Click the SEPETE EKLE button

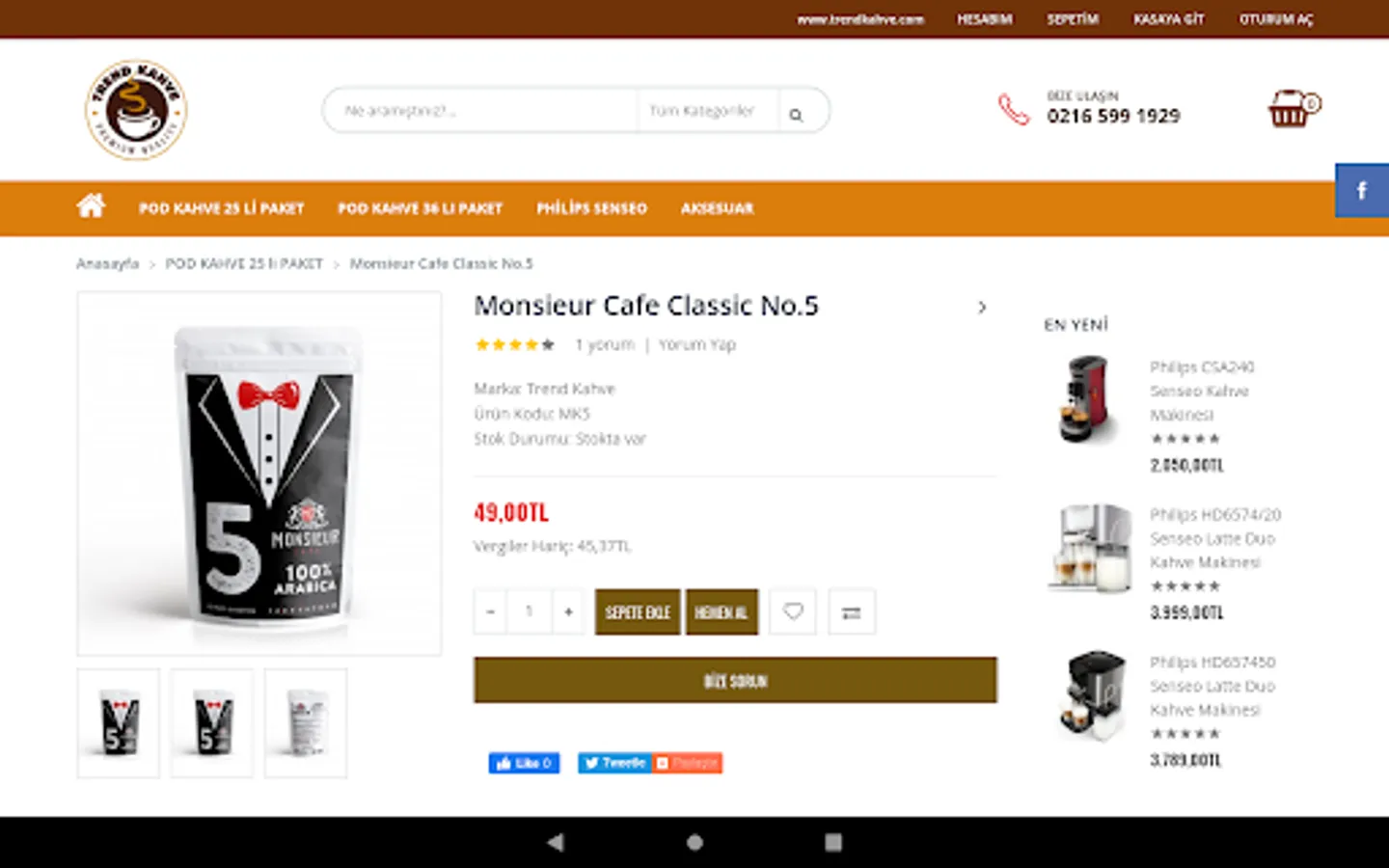tap(638, 611)
